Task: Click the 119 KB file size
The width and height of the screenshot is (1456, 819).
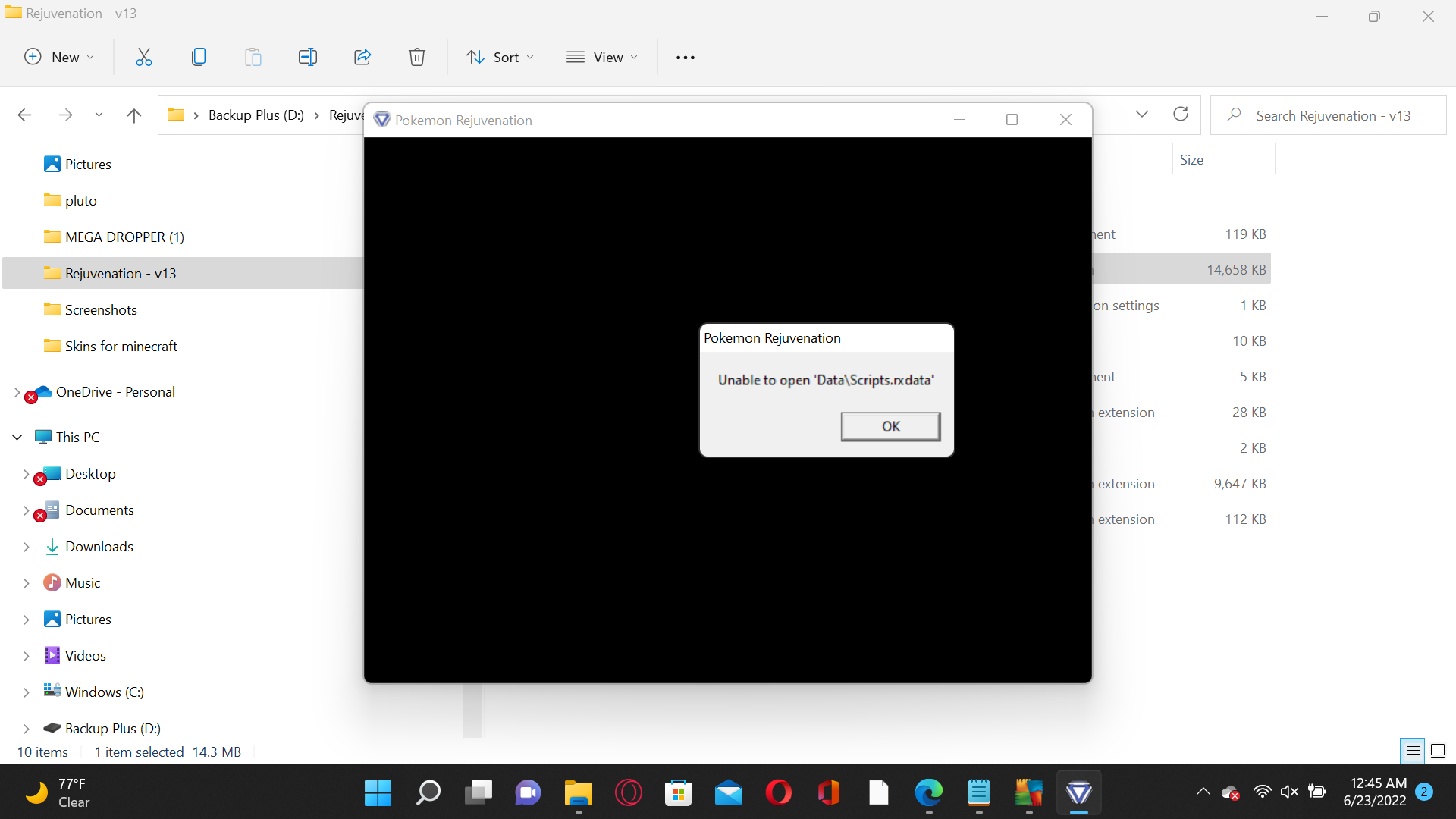Action: pos(1245,234)
